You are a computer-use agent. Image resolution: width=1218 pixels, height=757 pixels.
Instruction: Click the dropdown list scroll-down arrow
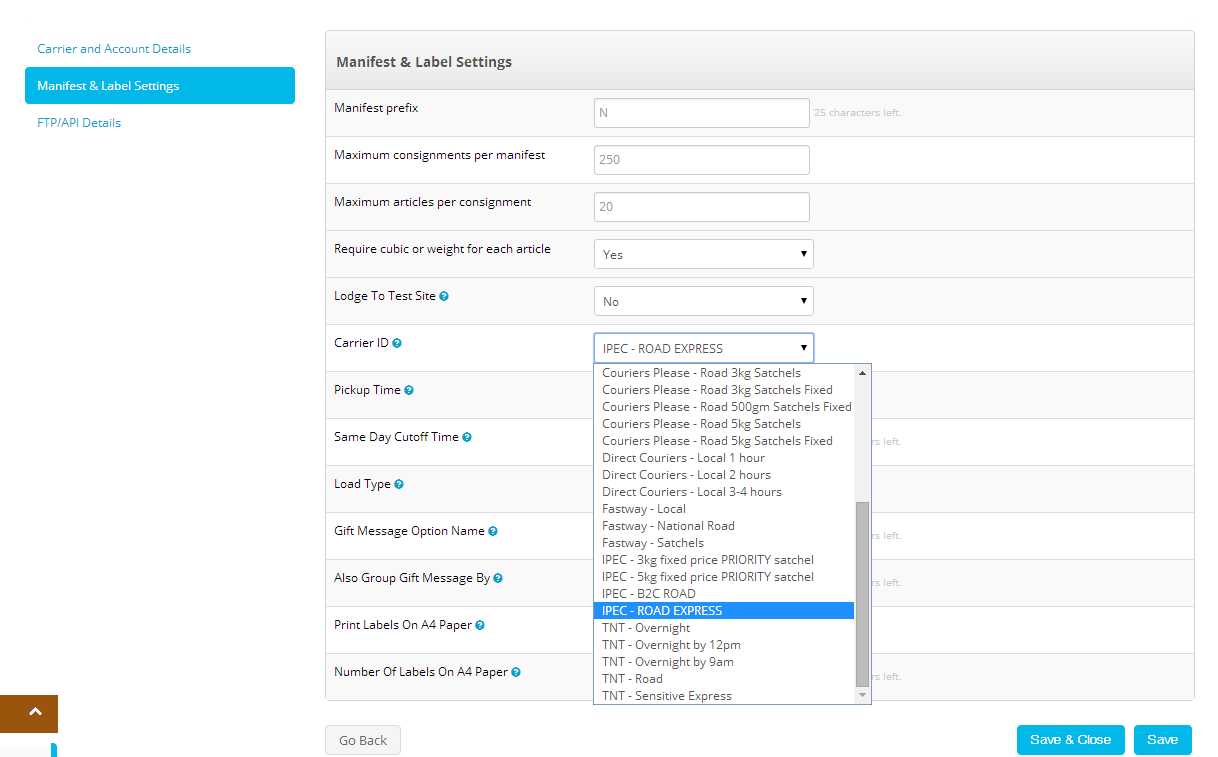point(863,696)
